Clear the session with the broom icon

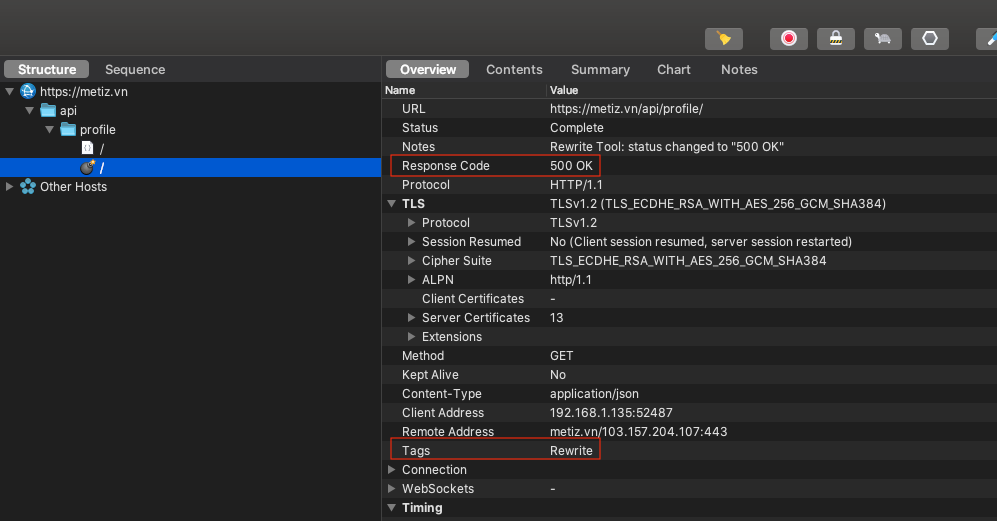pos(724,39)
